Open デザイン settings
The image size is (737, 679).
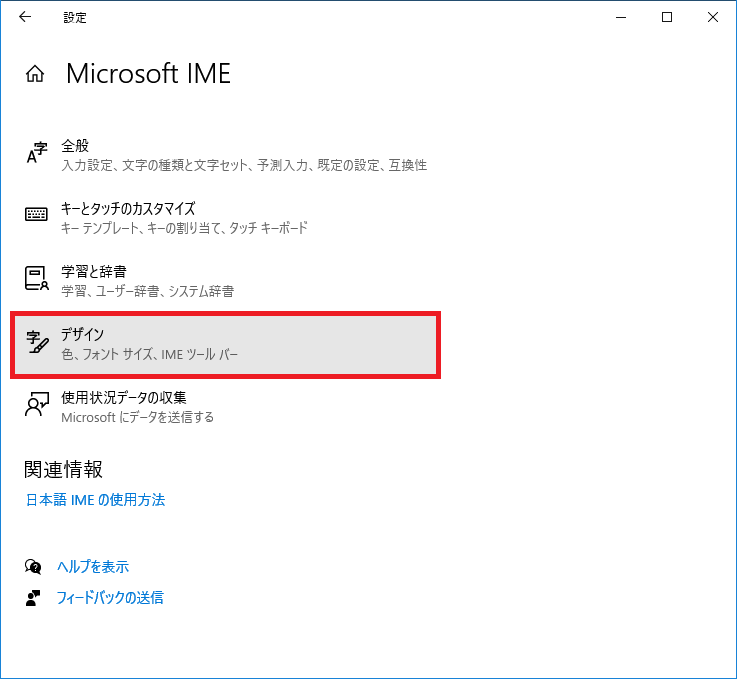pyautogui.click(x=226, y=344)
